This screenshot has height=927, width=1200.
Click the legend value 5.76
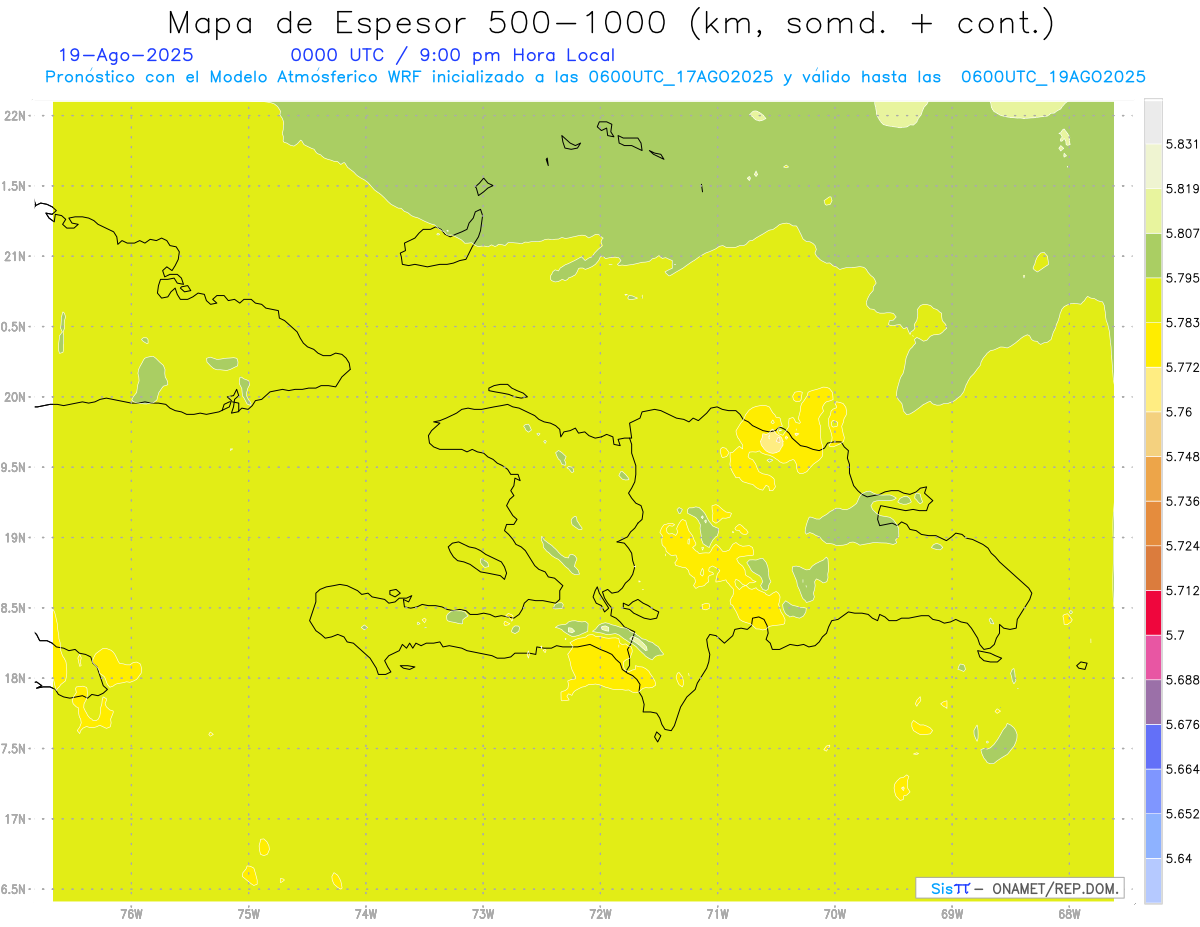click(1178, 412)
